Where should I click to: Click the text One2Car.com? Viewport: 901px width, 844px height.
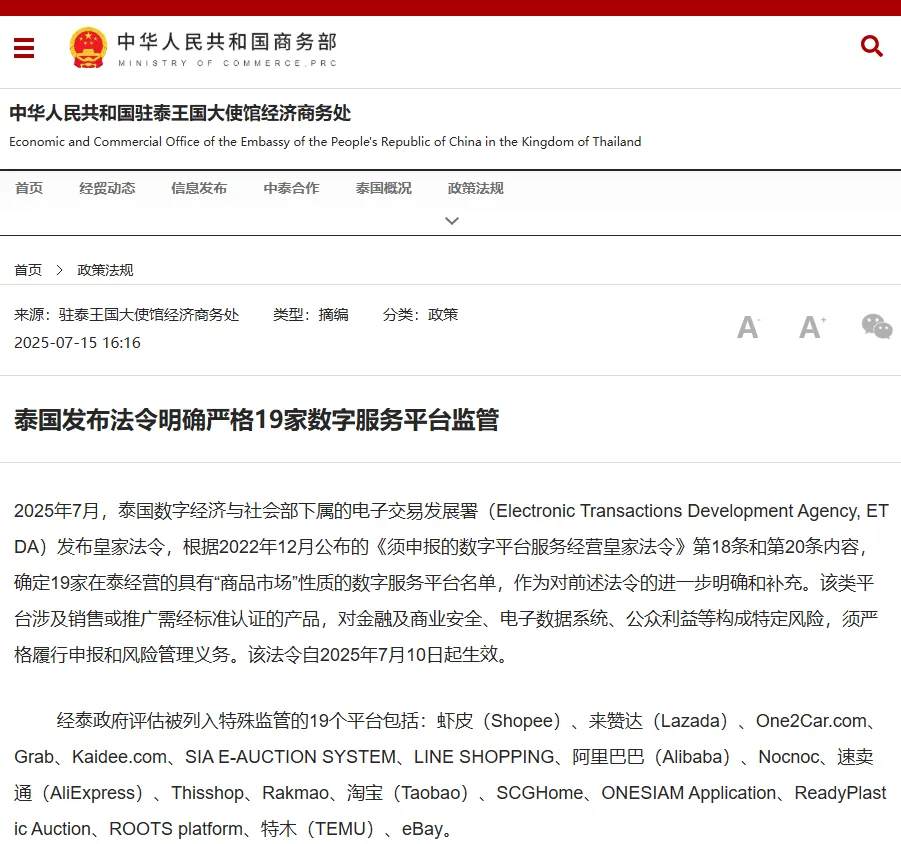811,720
